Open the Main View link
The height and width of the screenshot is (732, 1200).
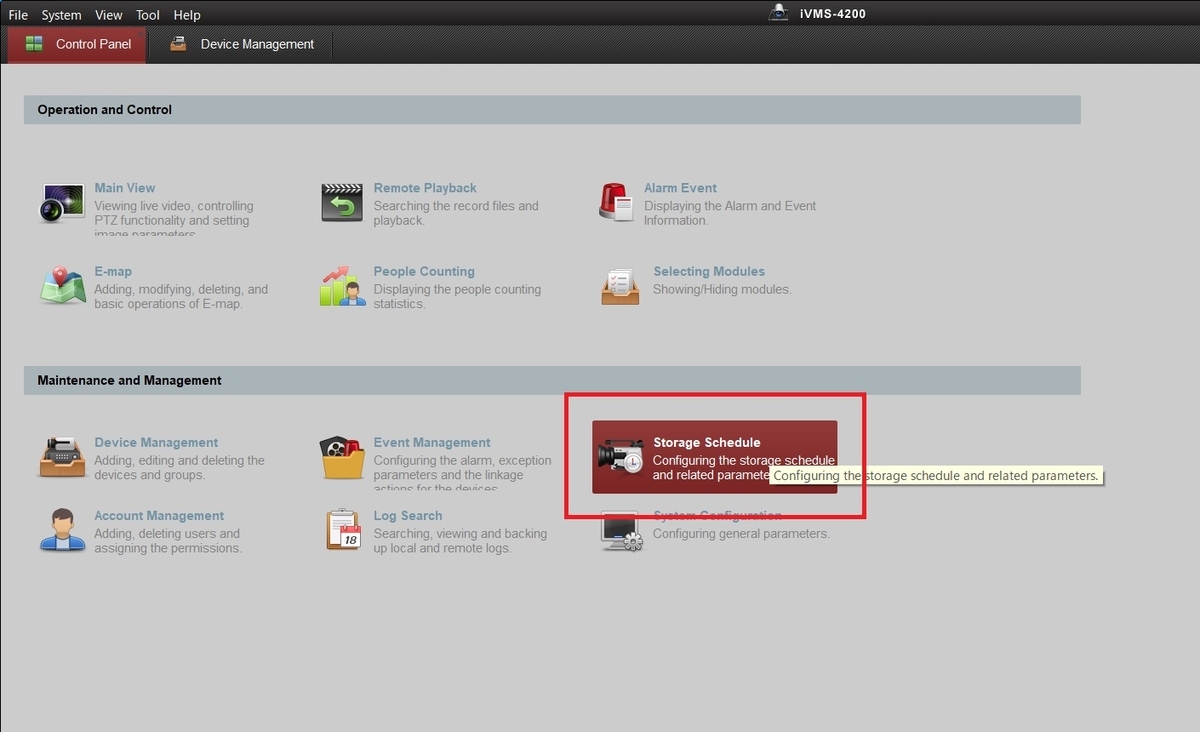coord(125,188)
